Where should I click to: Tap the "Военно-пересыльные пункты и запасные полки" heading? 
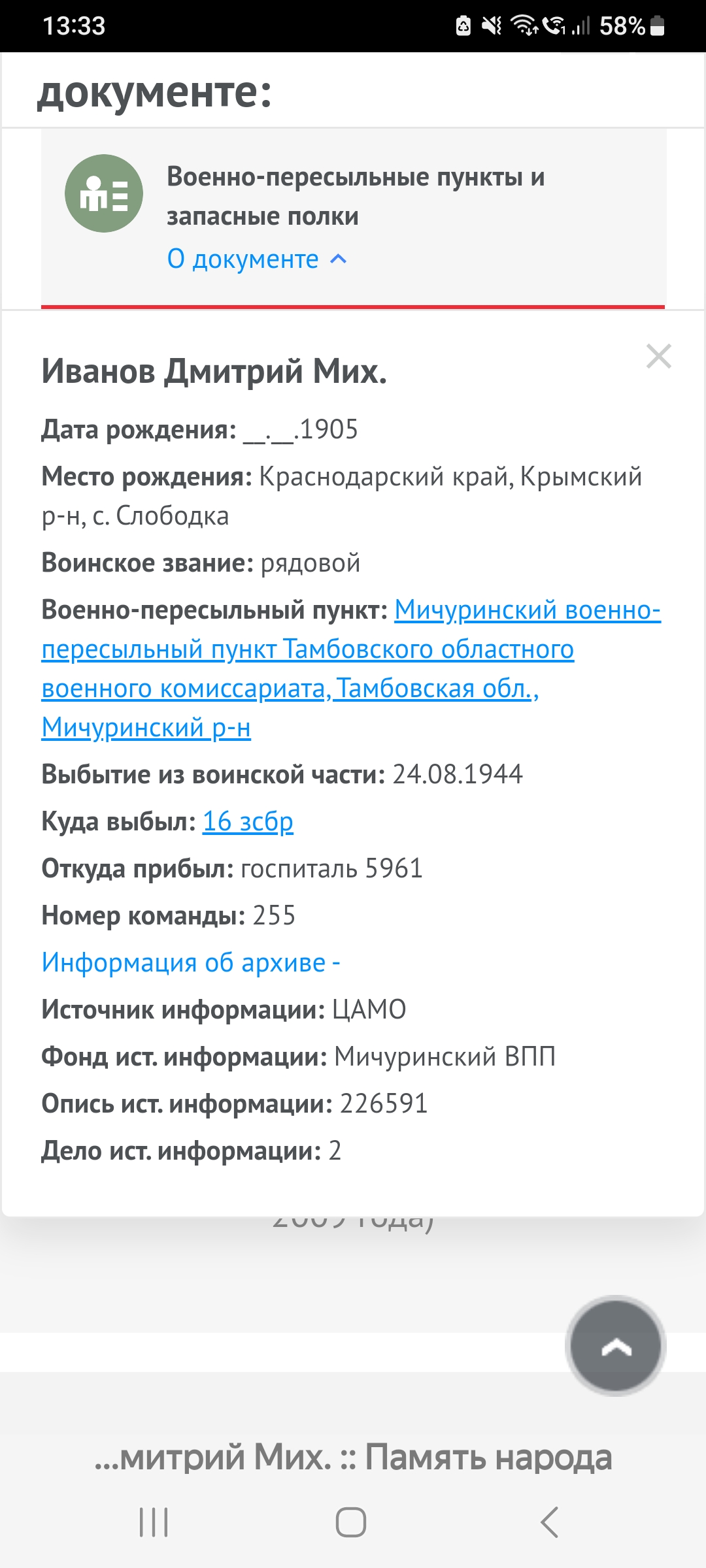[356, 196]
